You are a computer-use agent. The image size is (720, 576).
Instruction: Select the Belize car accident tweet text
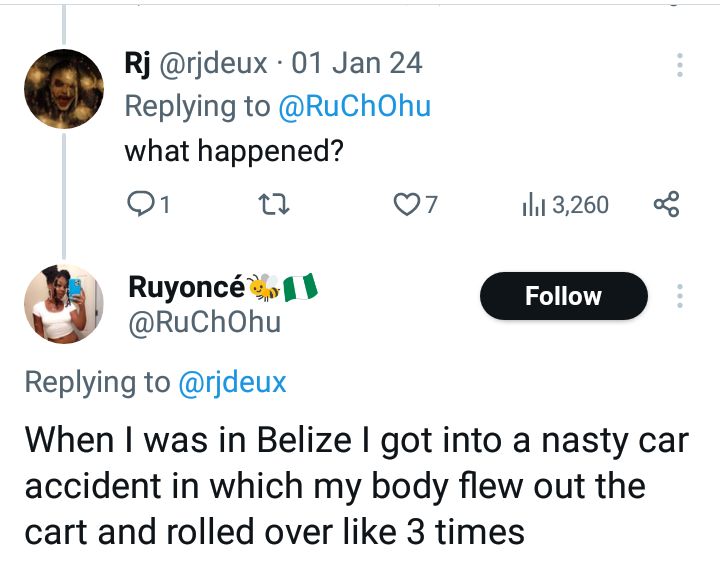356,485
